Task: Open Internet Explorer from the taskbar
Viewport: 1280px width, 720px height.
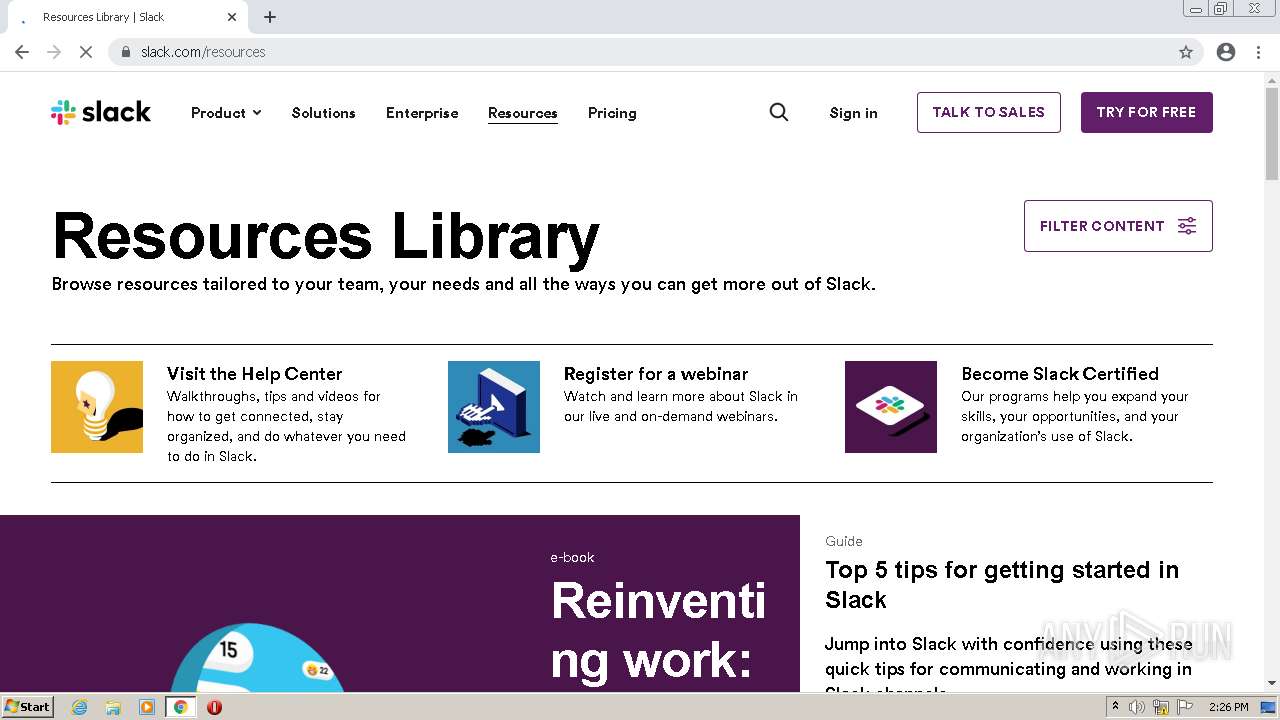Action: click(80, 707)
